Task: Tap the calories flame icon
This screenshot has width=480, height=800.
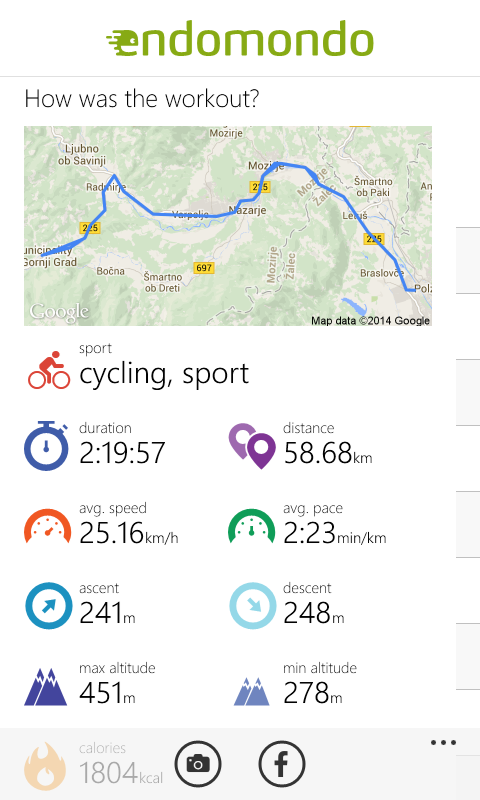Action: (x=45, y=766)
